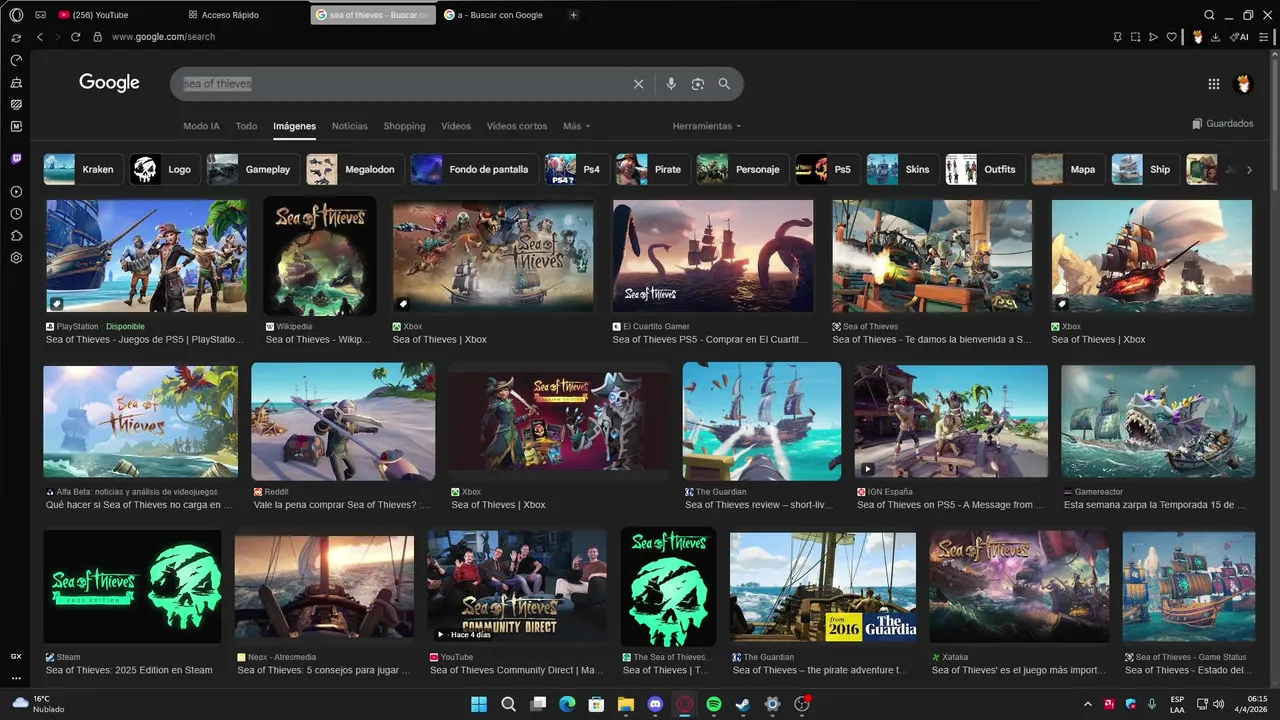Click the search tabs magnifier icon in title bar
Viewport: 1280px width, 720px height.
pos(1209,15)
